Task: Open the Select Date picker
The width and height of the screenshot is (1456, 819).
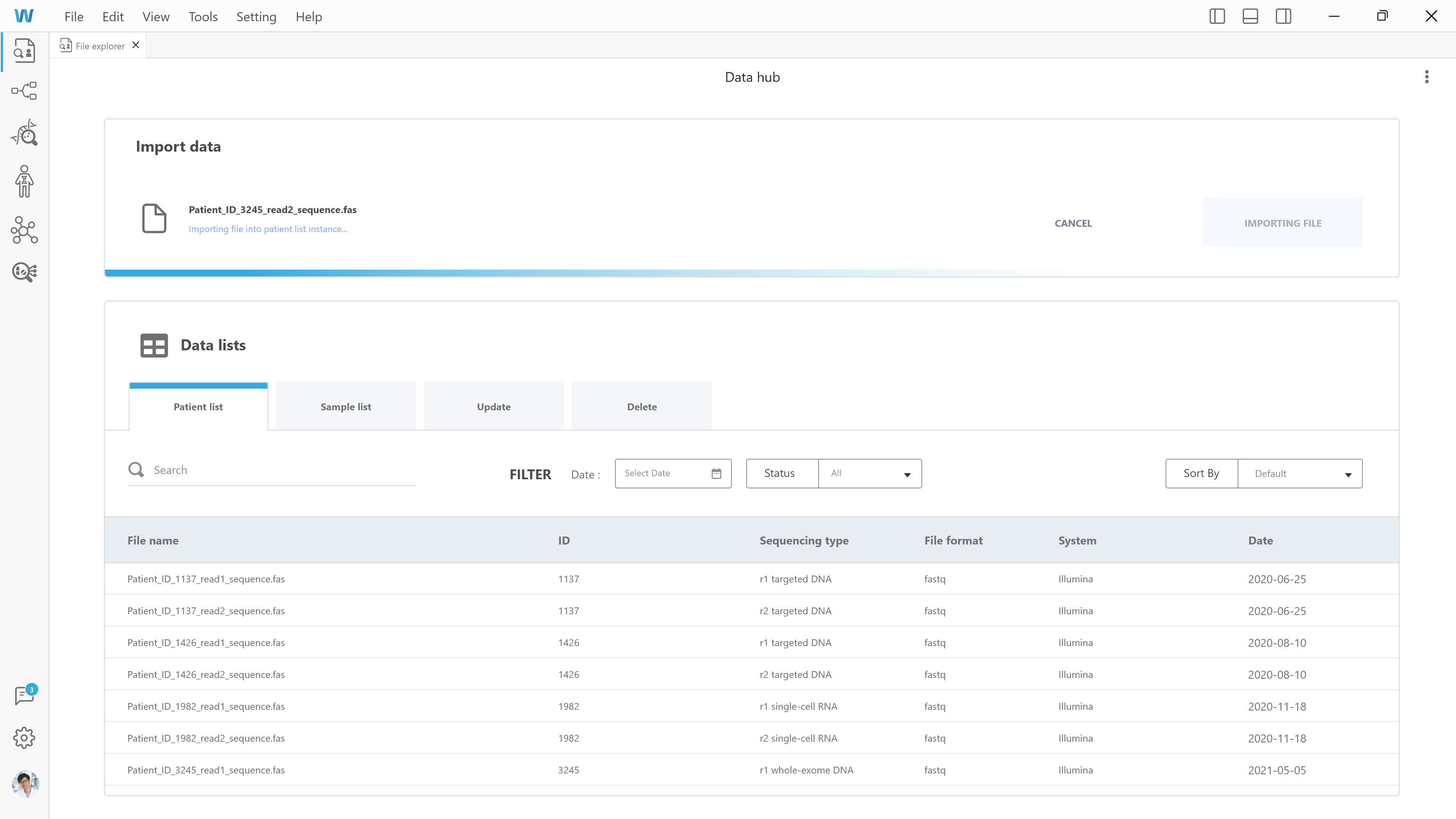Action: point(673,474)
